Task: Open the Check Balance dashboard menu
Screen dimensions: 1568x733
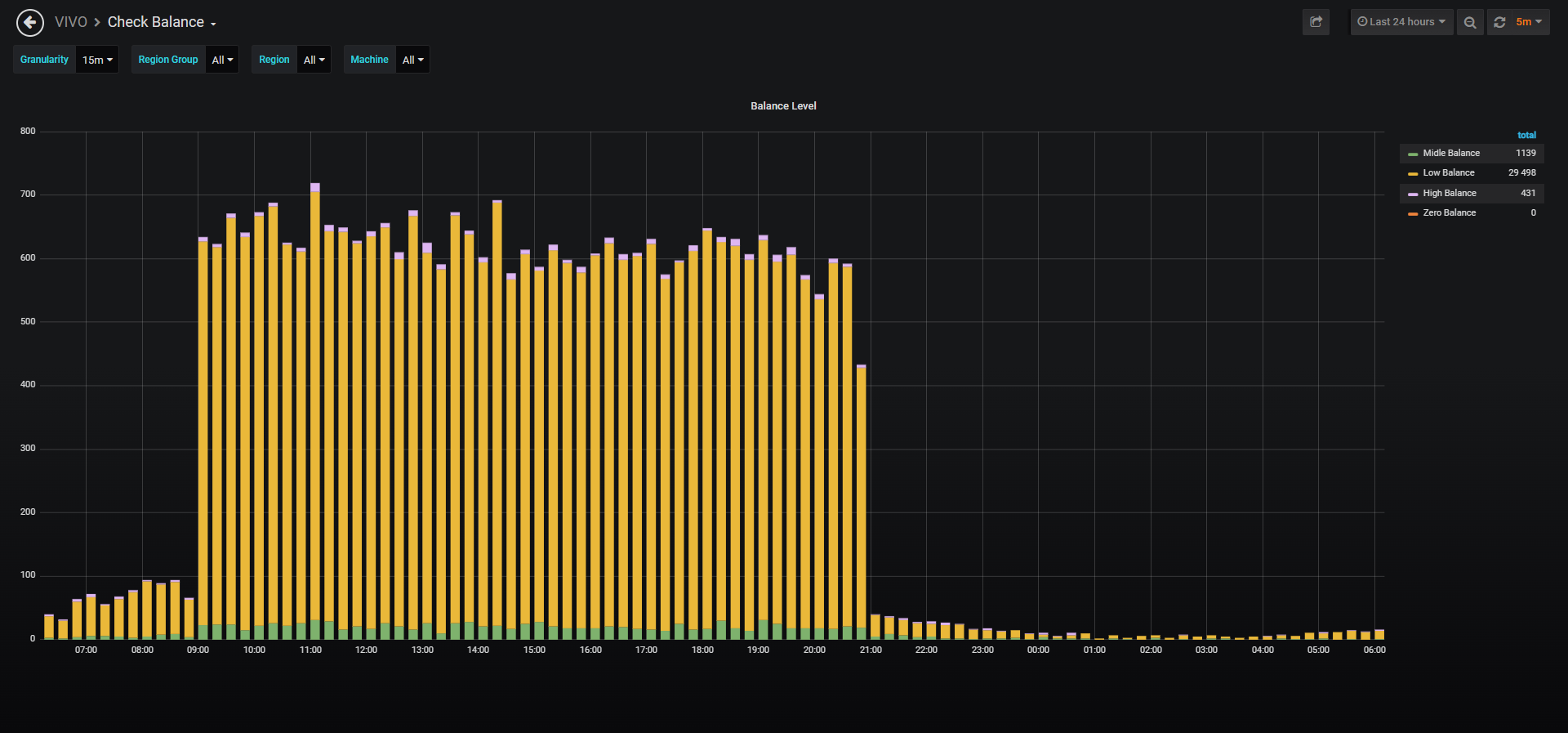Action: [162, 22]
